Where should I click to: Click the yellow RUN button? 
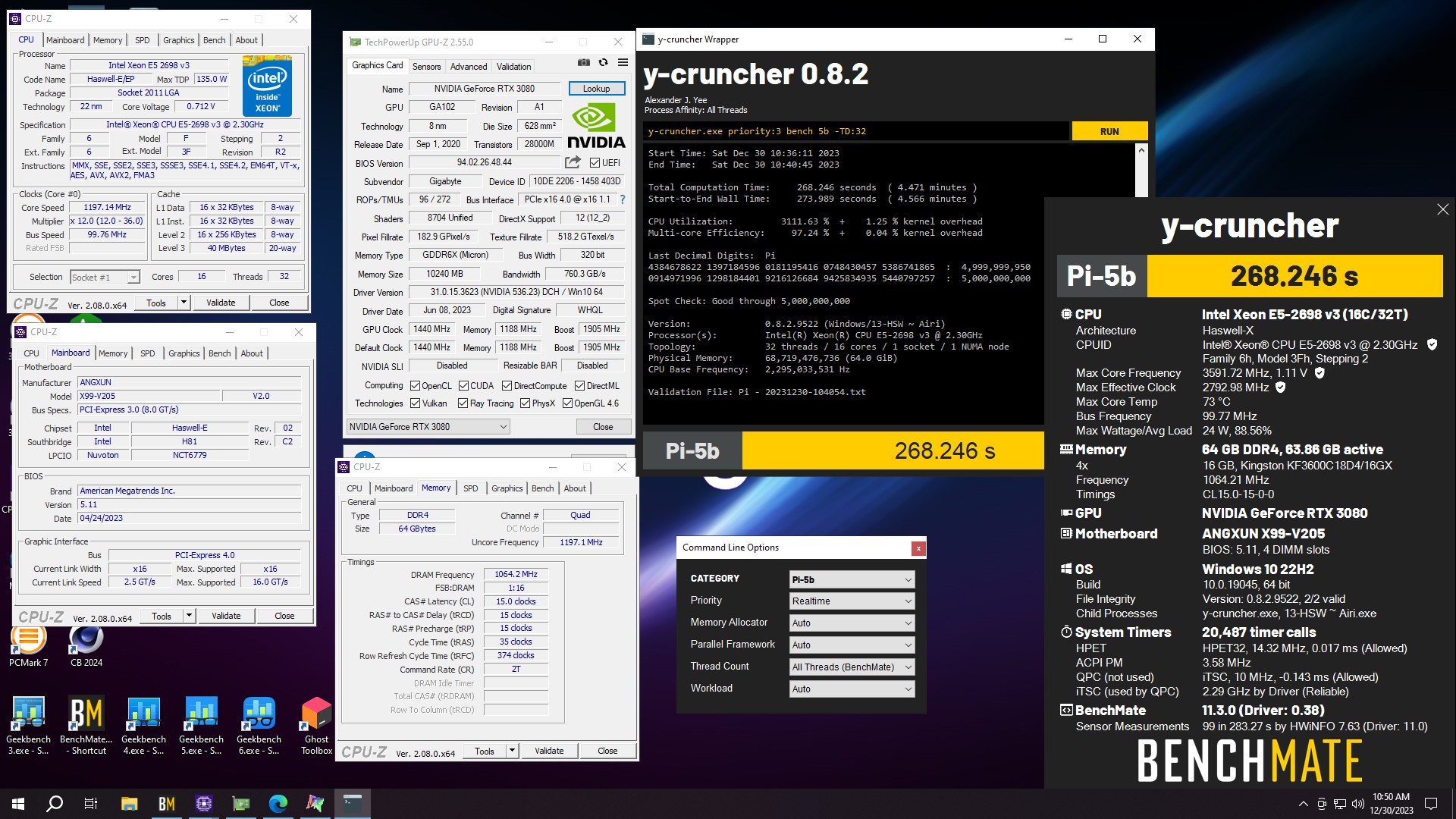click(1109, 131)
